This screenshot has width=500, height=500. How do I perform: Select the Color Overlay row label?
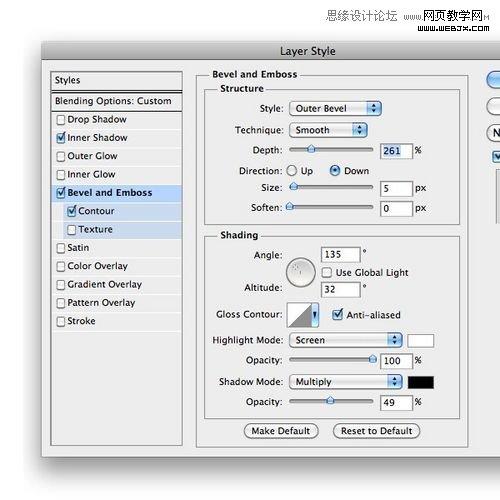[x=98, y=266]
